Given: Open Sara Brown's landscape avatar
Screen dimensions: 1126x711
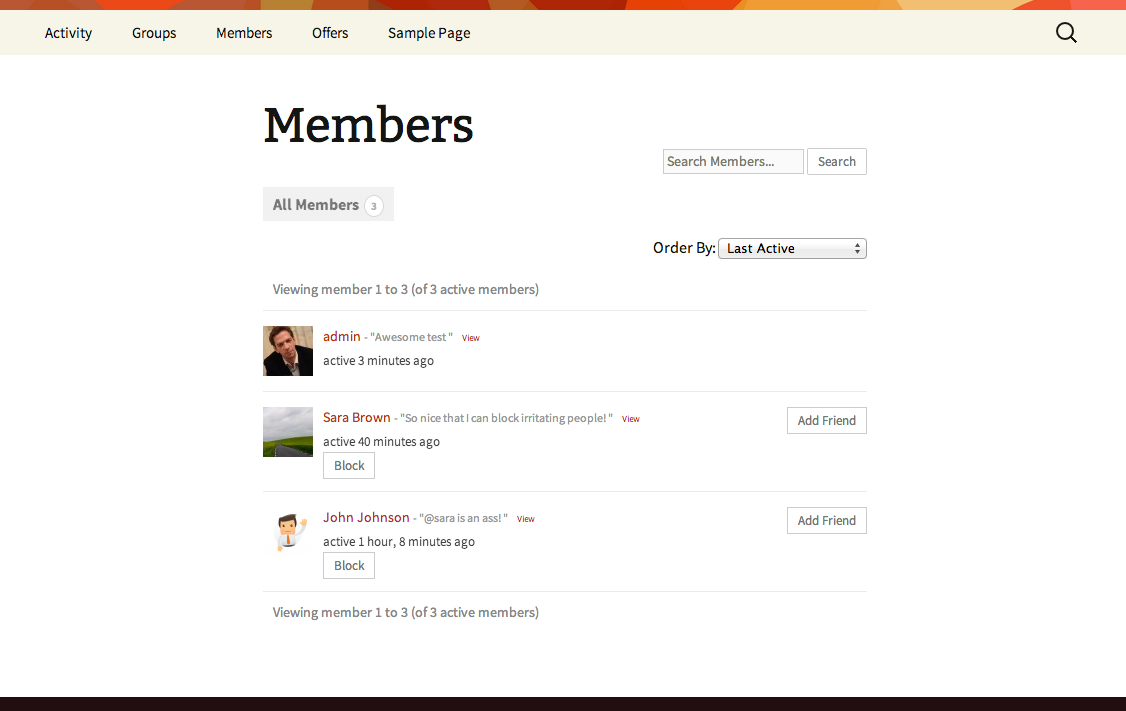Looking at the screenshot, I should (x=288, y=432).
